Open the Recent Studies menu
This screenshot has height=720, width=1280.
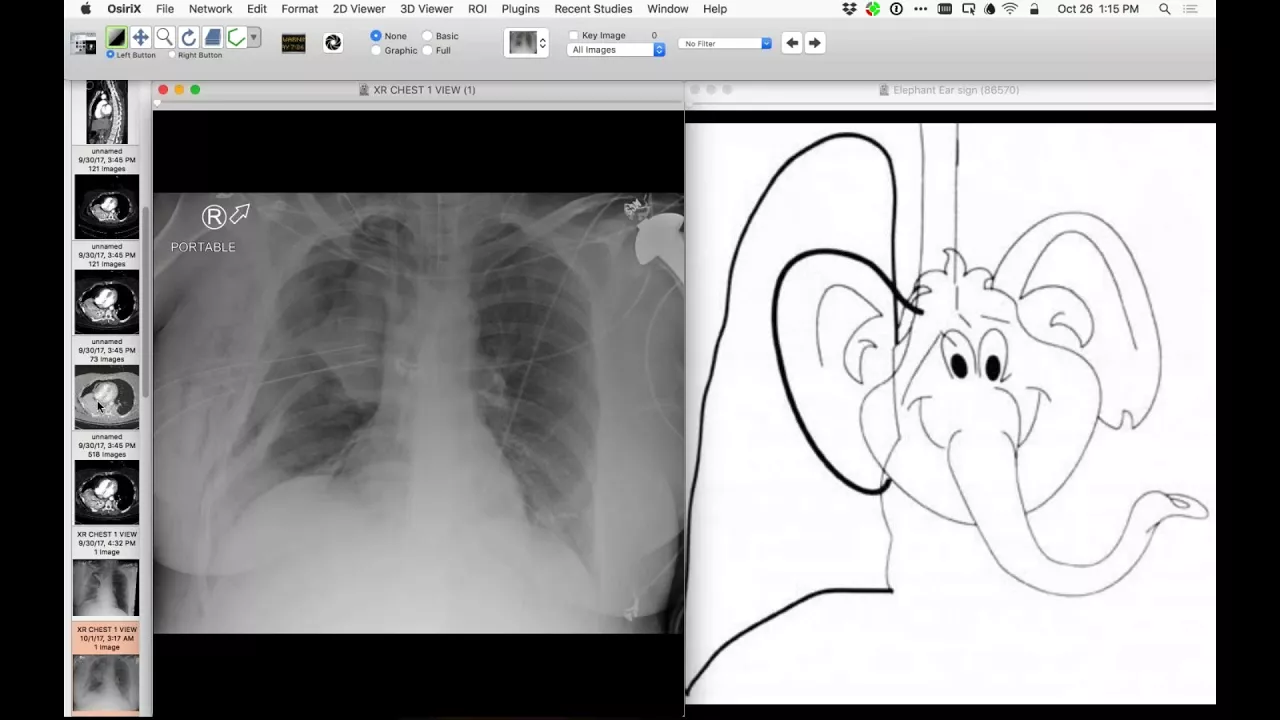pyautogui.click(x=593, y=9)
